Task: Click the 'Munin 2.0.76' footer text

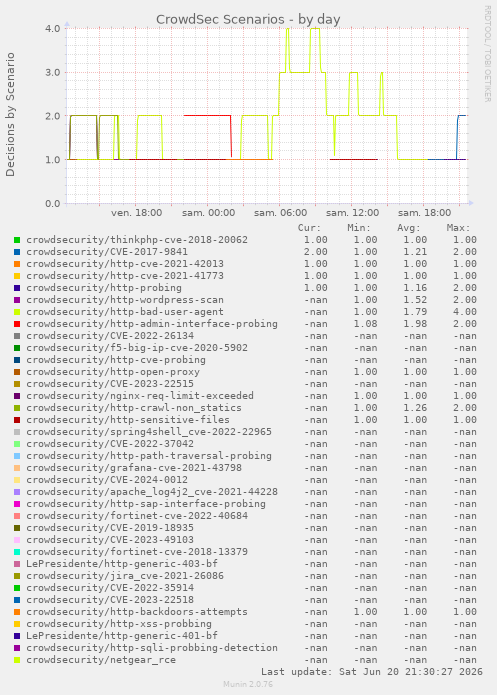Action: click(248, 684)
